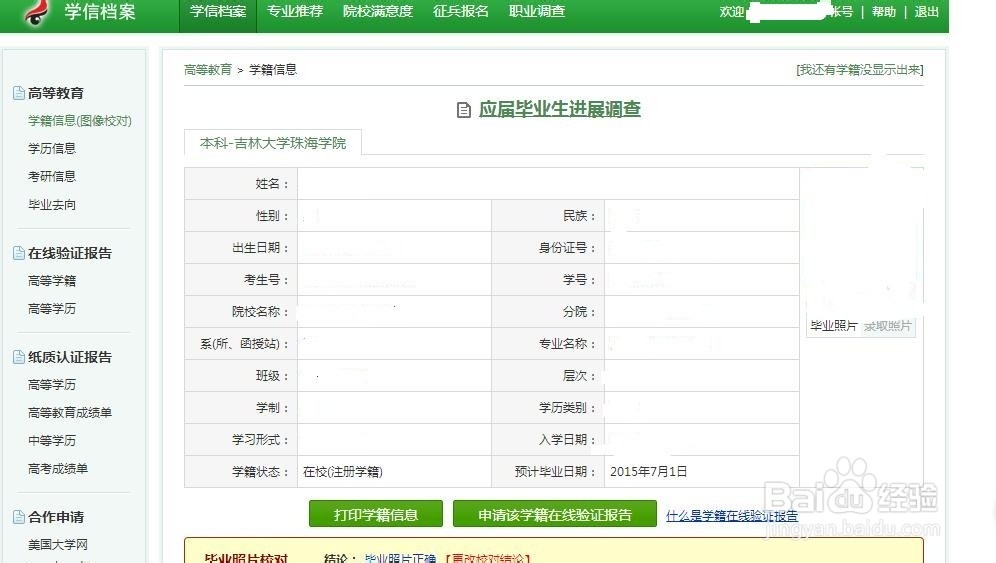Image resolution: width=996 pixels, height=563 pixels.
Task: Open 考研信息 in the sidebar
Action: click(x=52, y=177)
